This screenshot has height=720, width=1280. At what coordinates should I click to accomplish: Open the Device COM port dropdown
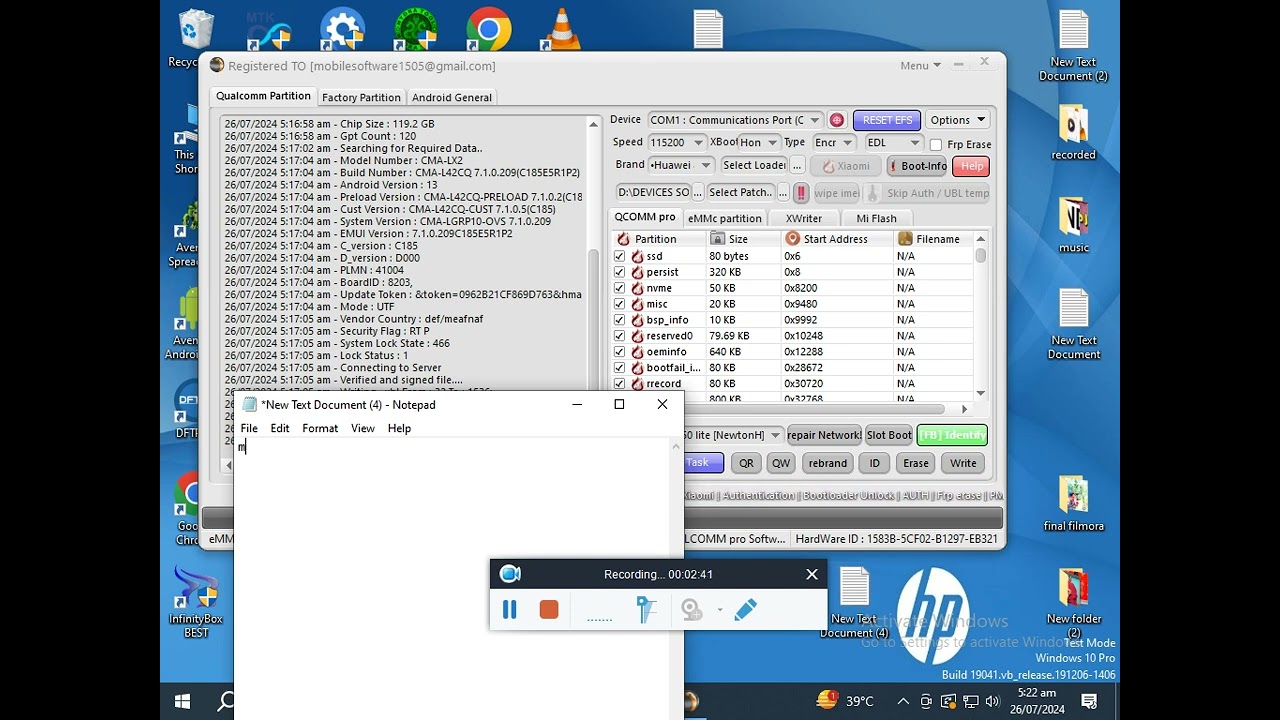coord(735,120)
